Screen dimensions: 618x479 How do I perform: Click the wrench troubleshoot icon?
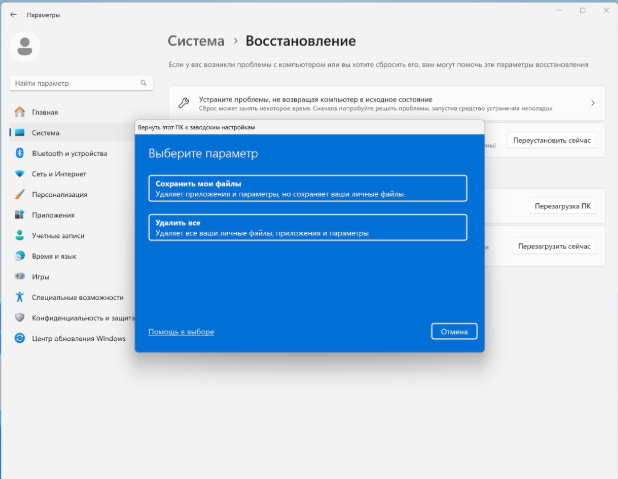click(183, 103)
